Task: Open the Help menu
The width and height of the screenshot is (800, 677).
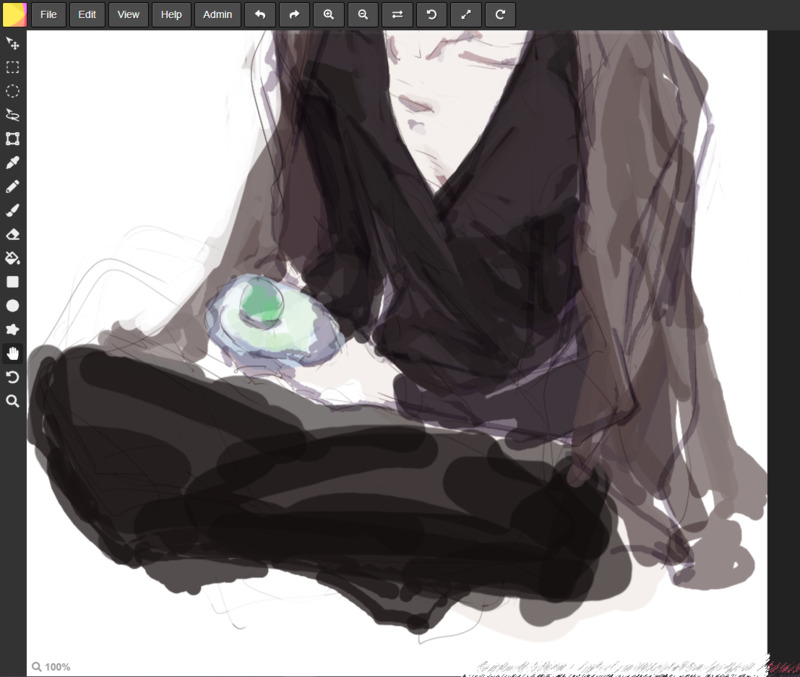Action: pos(171,14)
